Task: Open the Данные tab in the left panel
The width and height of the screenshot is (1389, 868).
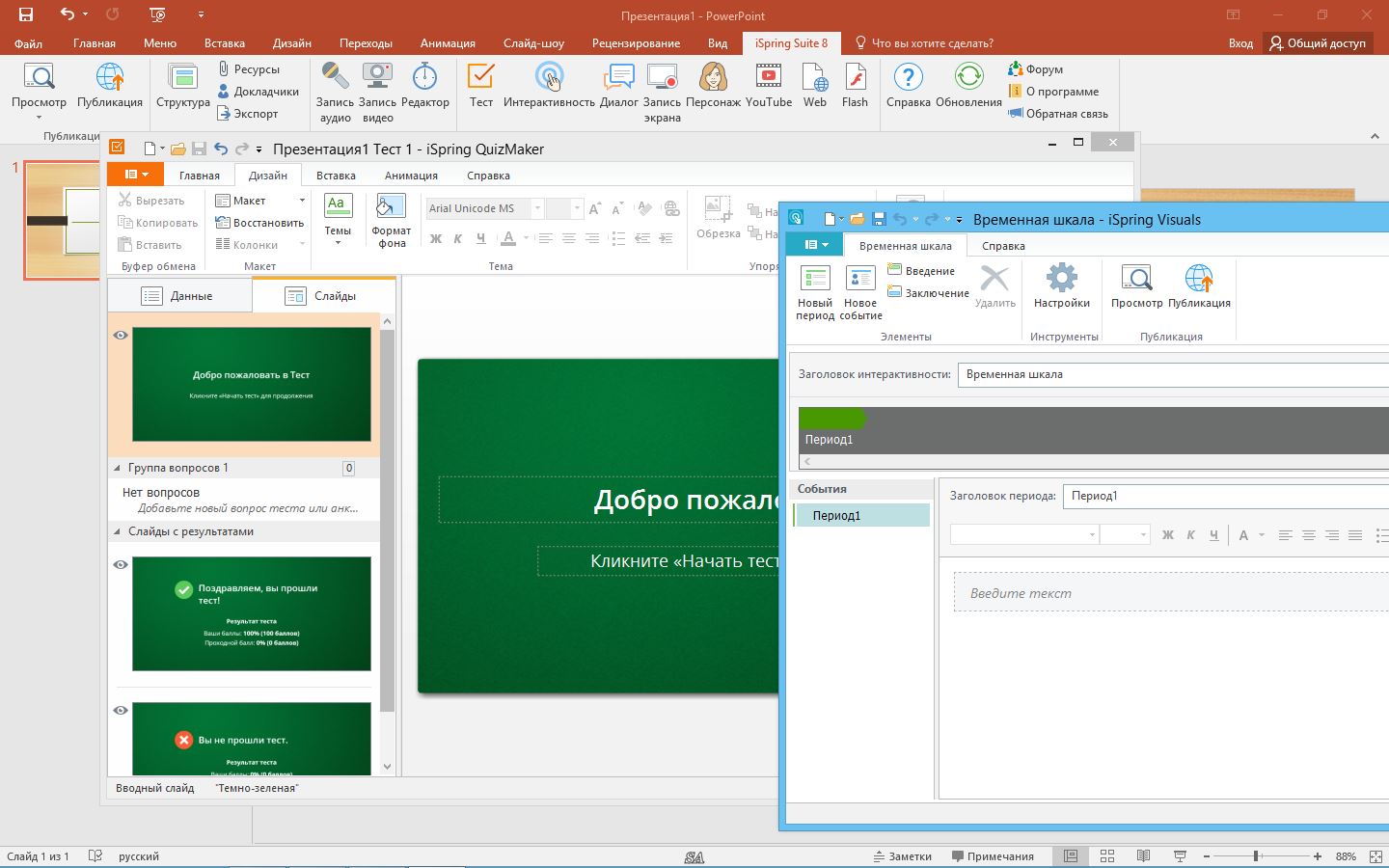Action: [x=179, y=296]
